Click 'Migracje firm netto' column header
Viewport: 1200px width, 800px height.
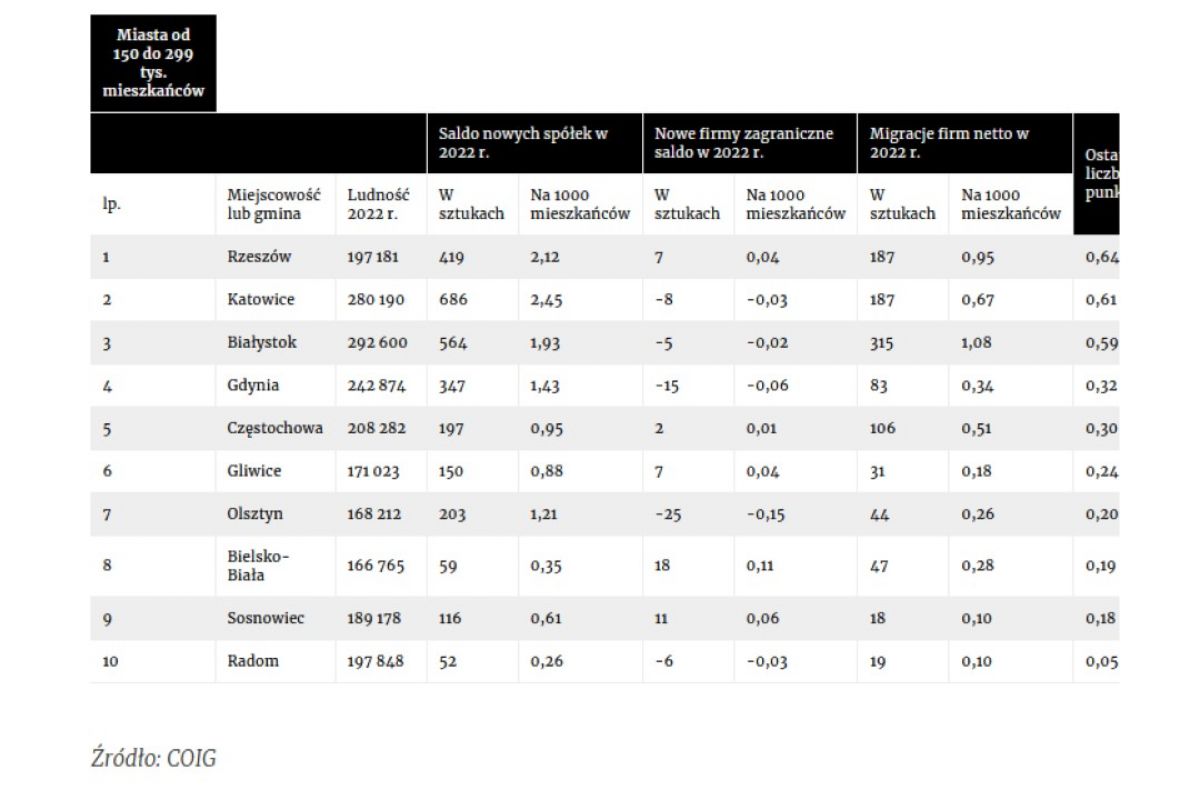point(949,143)
